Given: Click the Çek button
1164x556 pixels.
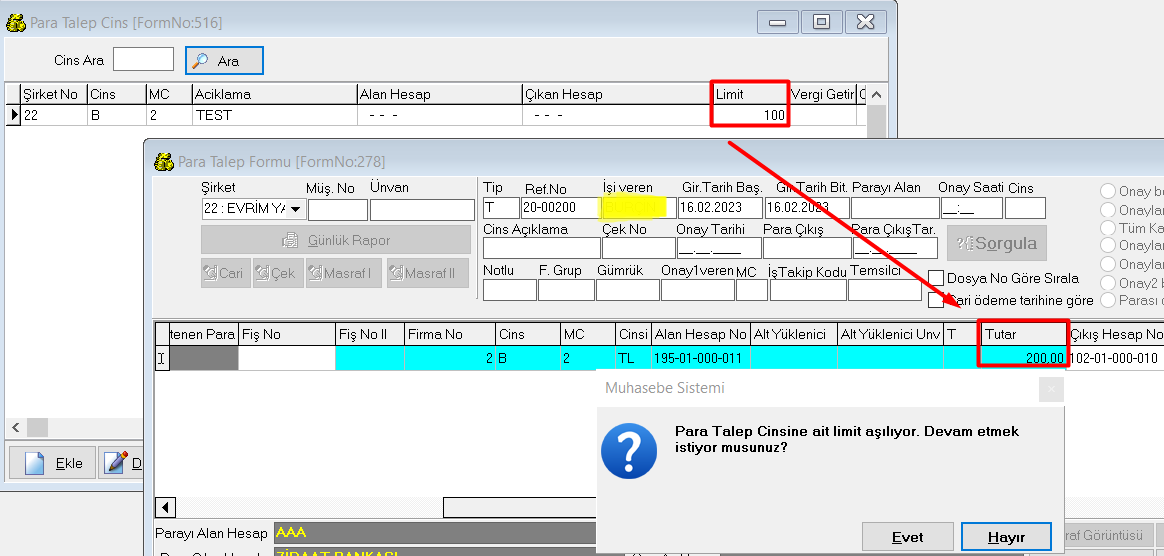Looking at the screenshot, I should click(277, 273).
